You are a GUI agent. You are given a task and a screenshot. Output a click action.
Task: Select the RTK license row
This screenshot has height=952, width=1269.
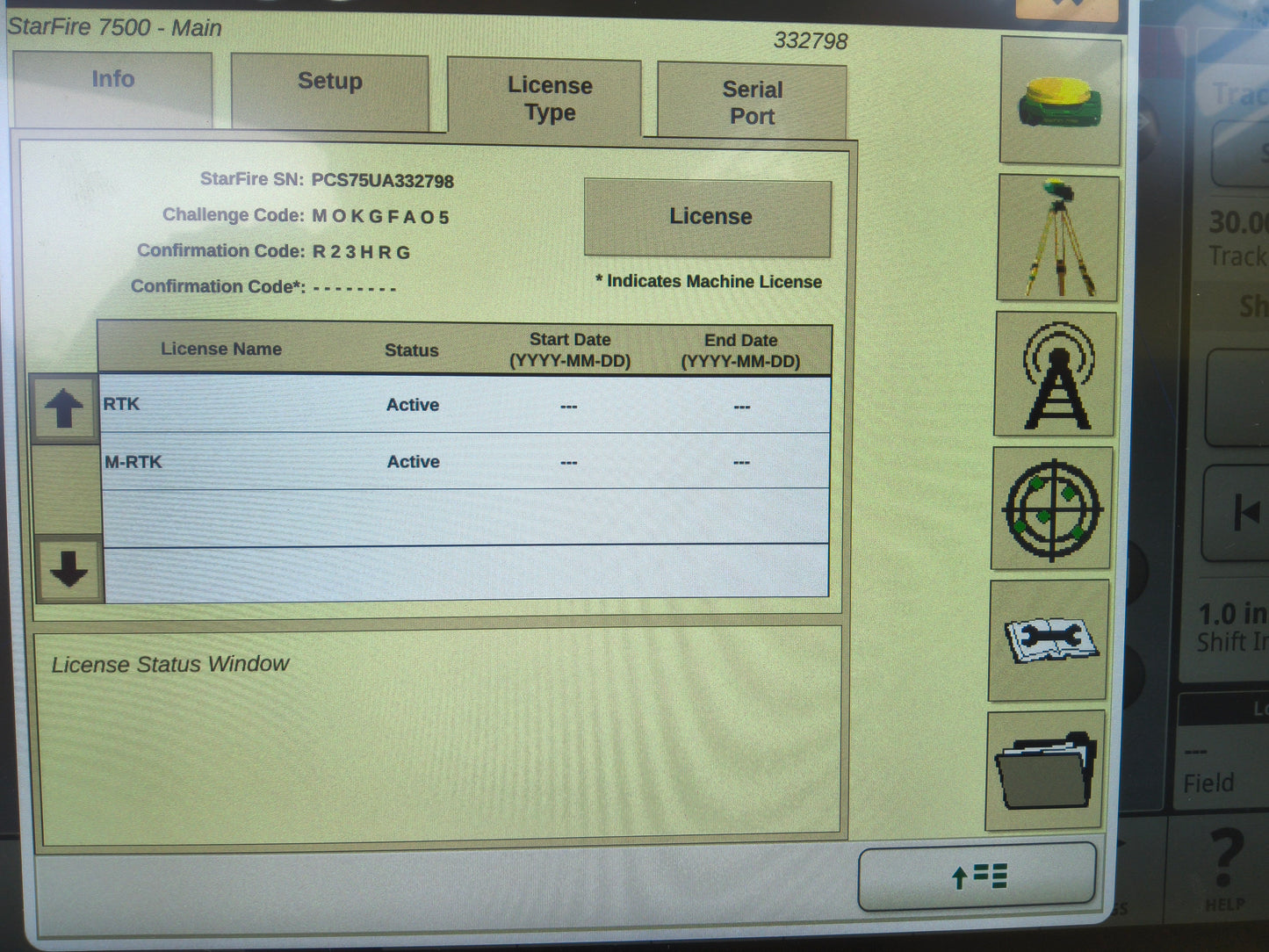(x=465, y=405)
